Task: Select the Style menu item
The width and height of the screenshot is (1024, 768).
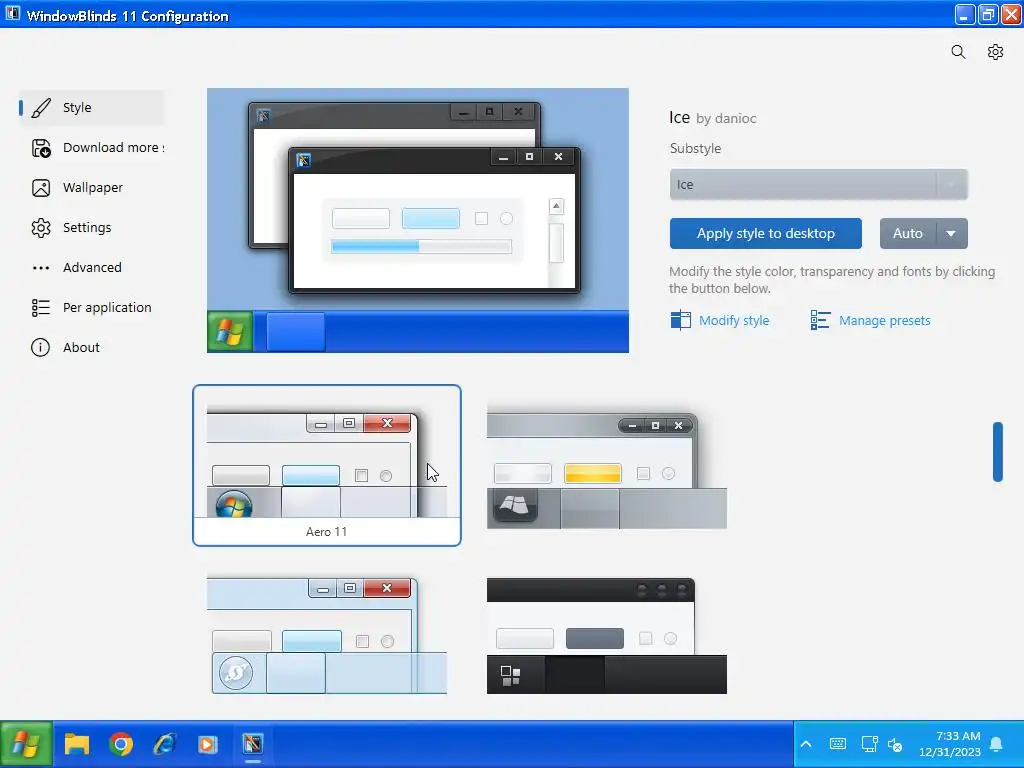Action: coord(91,108)
